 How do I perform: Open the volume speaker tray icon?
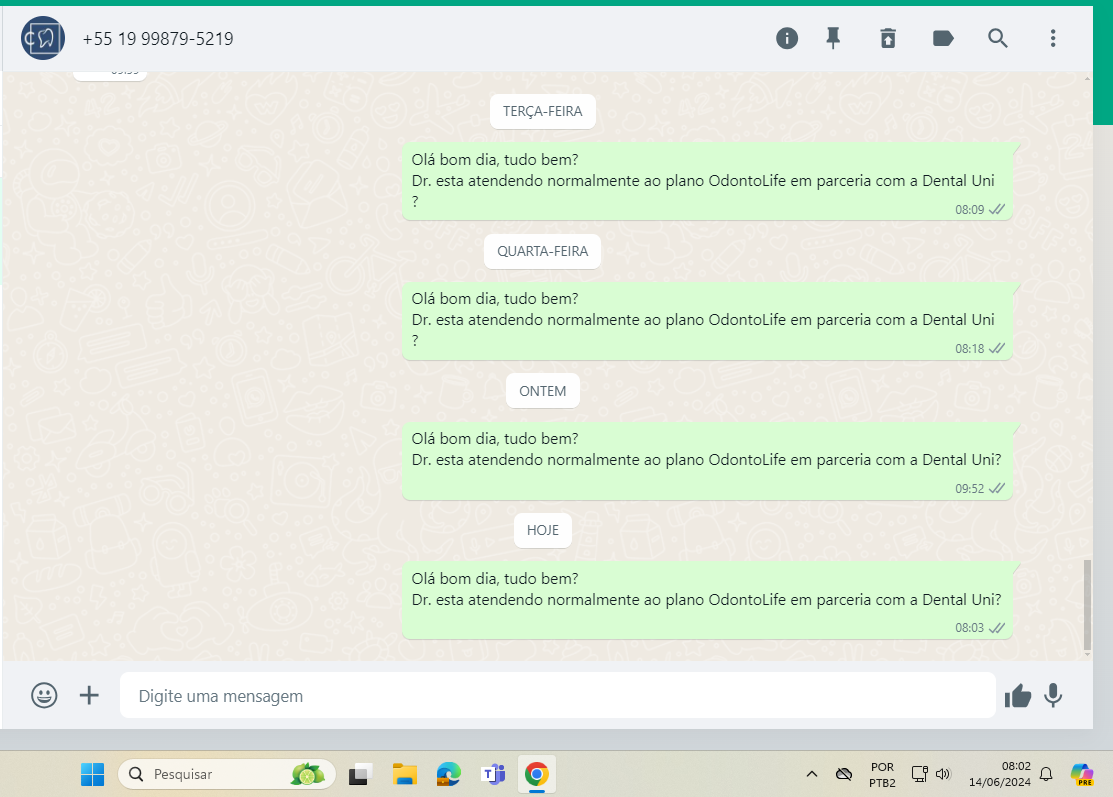pyautogui.click(x=943, y=774)
